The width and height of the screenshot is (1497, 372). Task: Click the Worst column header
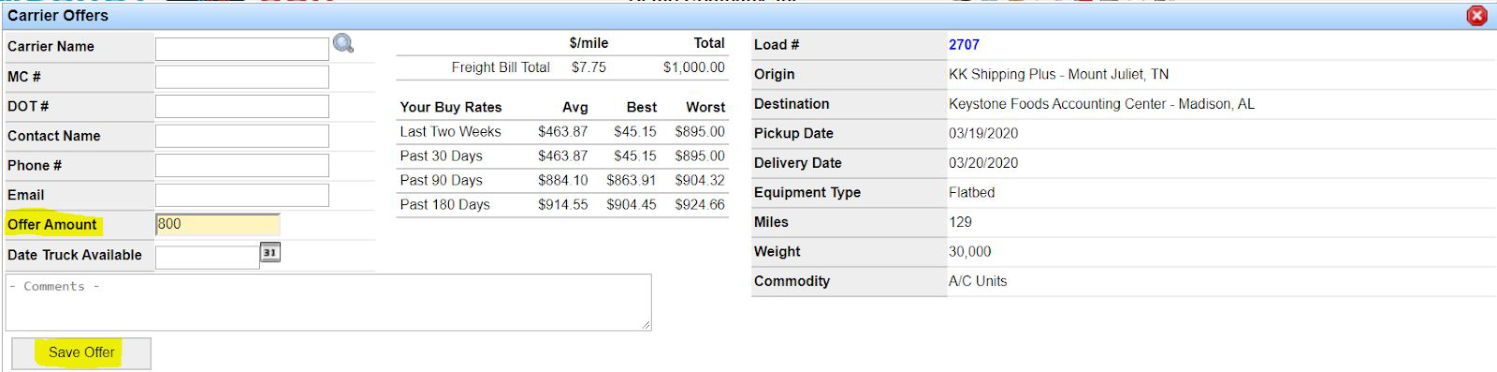pyautogui.click(x=705, y=107)
